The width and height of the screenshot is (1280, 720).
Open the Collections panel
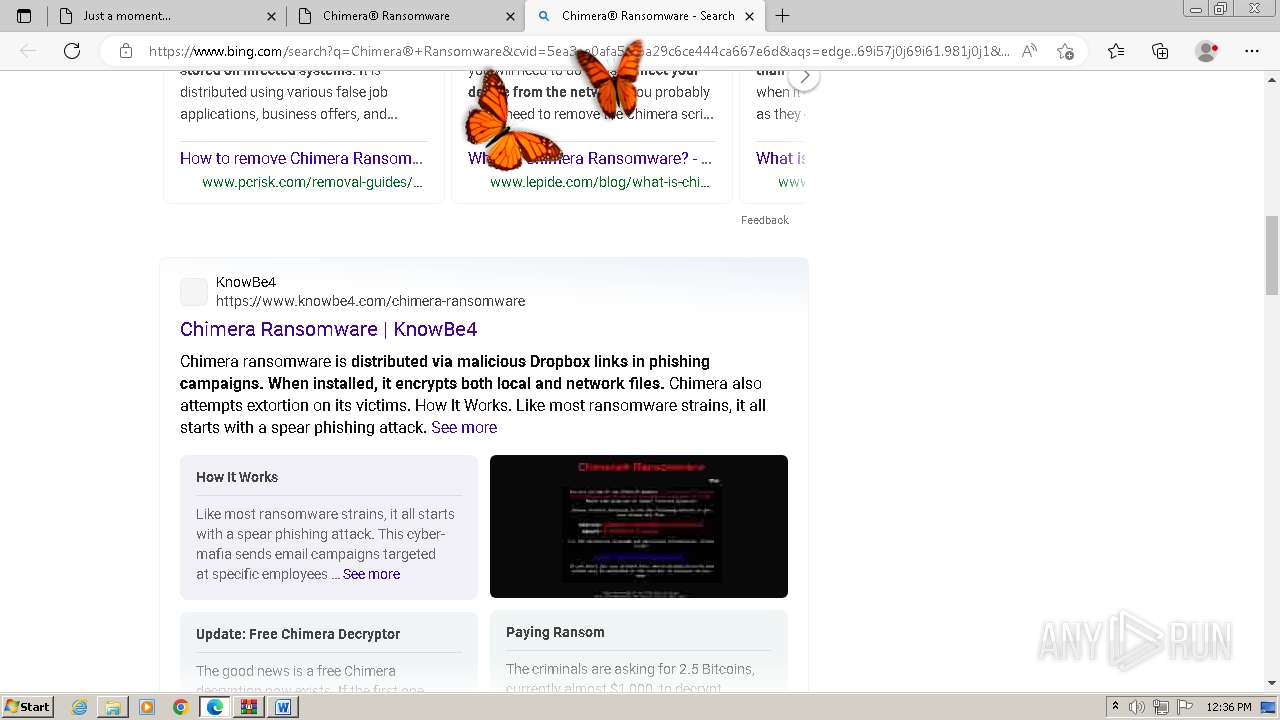coord(1160,51)
